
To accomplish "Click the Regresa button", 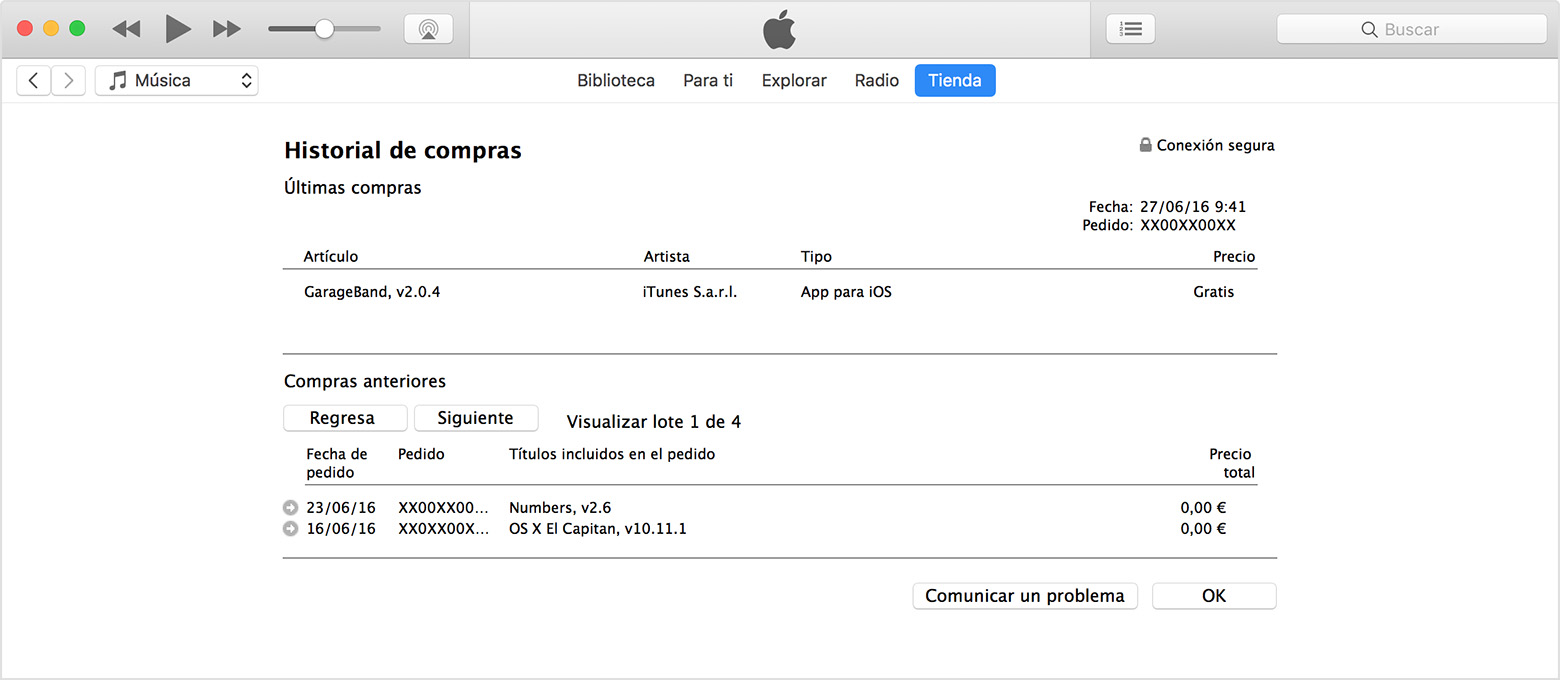I will tap(344, 418).
